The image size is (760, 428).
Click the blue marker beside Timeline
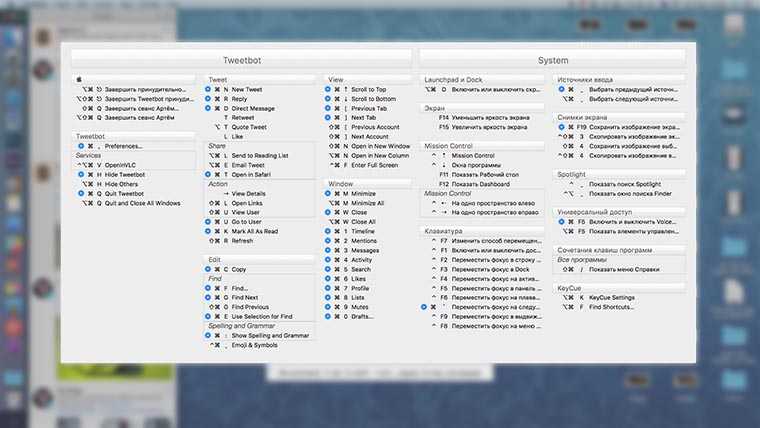[x=328, y=231]
